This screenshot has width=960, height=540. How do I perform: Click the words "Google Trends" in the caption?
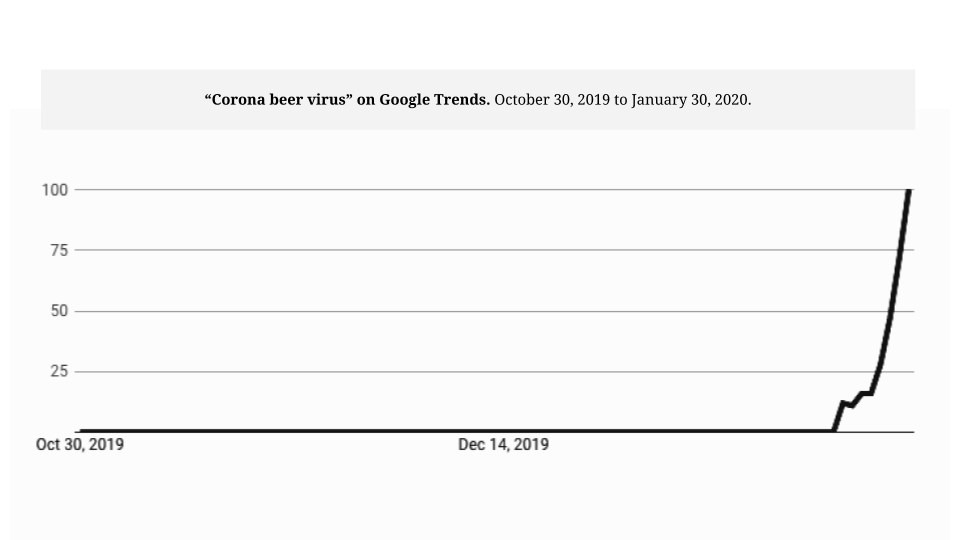point(435,99)
